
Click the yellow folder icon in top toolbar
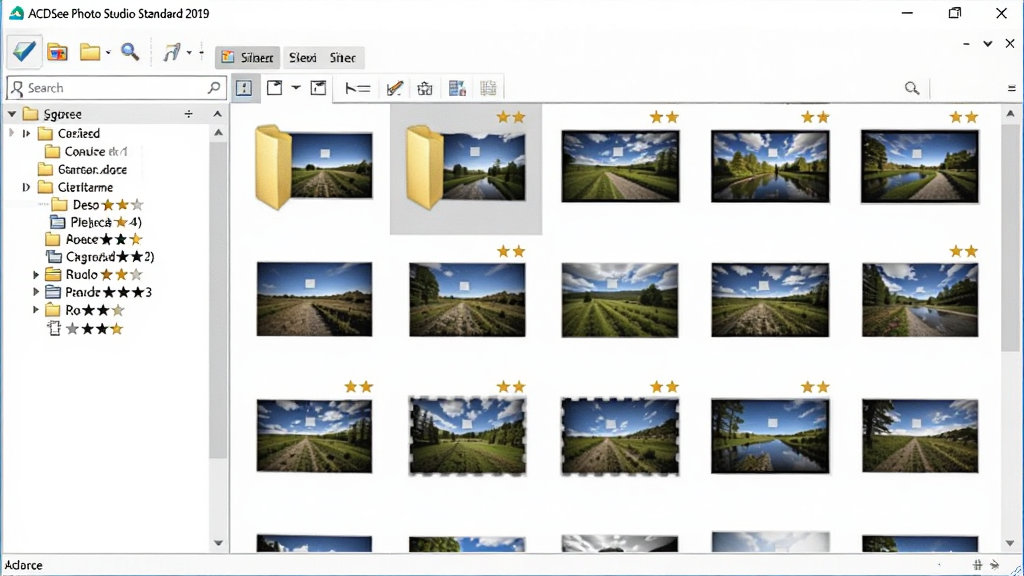(90, 52)
